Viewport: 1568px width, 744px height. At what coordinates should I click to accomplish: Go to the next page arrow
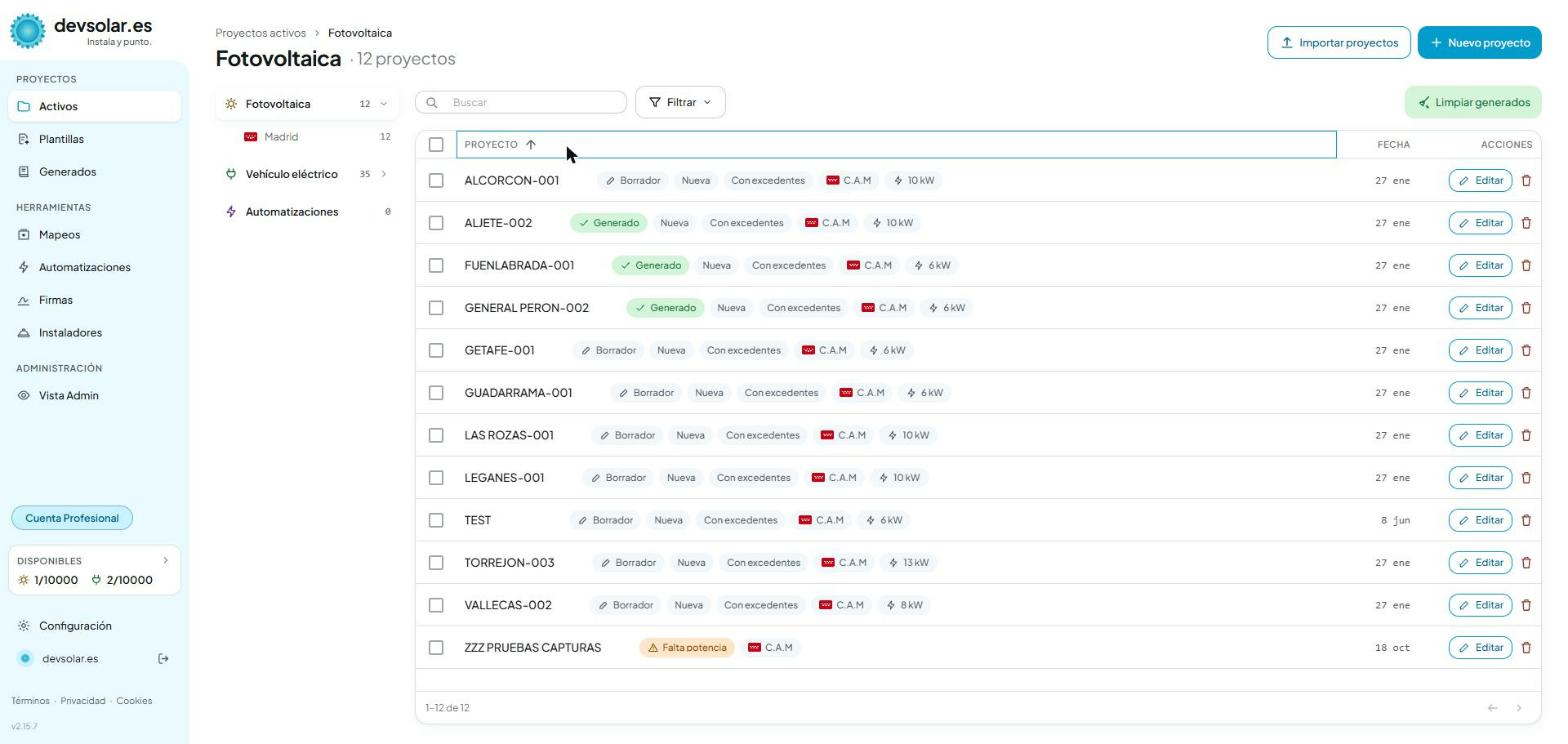click(x=1519, y=708)
